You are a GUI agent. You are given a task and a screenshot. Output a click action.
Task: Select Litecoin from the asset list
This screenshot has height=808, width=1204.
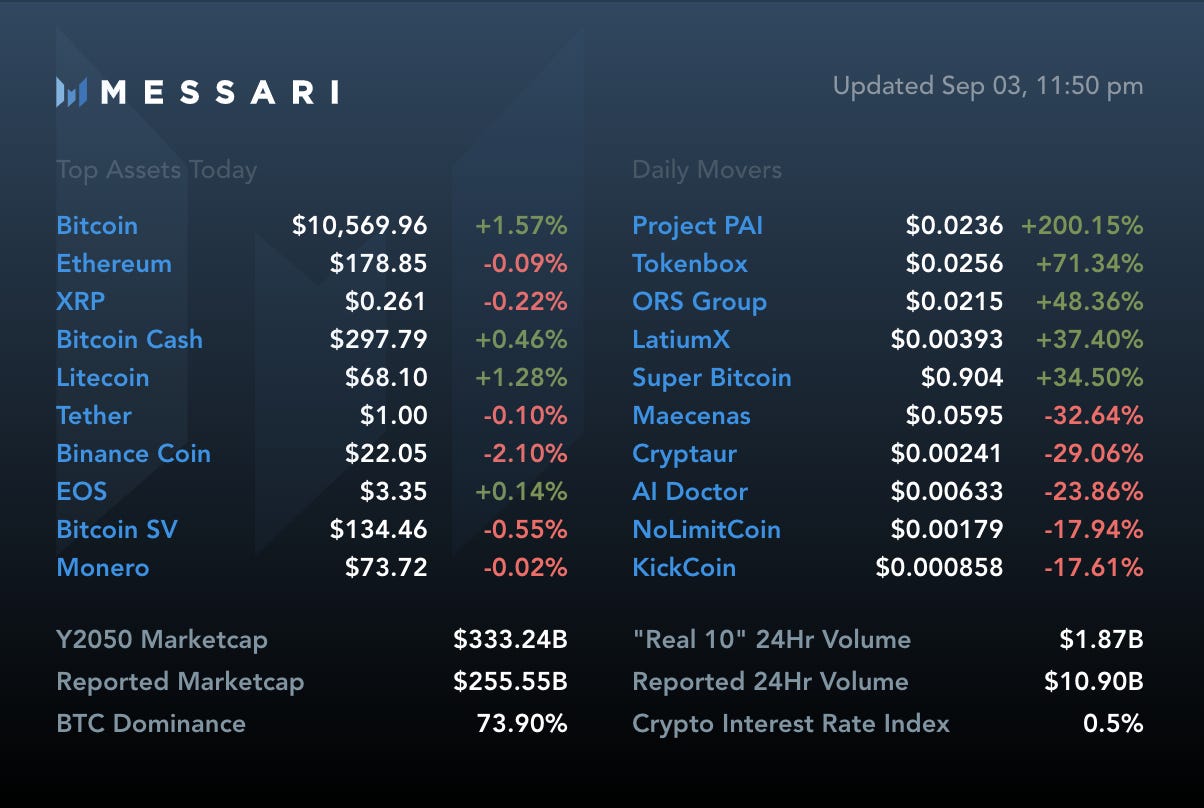point(103,378)
